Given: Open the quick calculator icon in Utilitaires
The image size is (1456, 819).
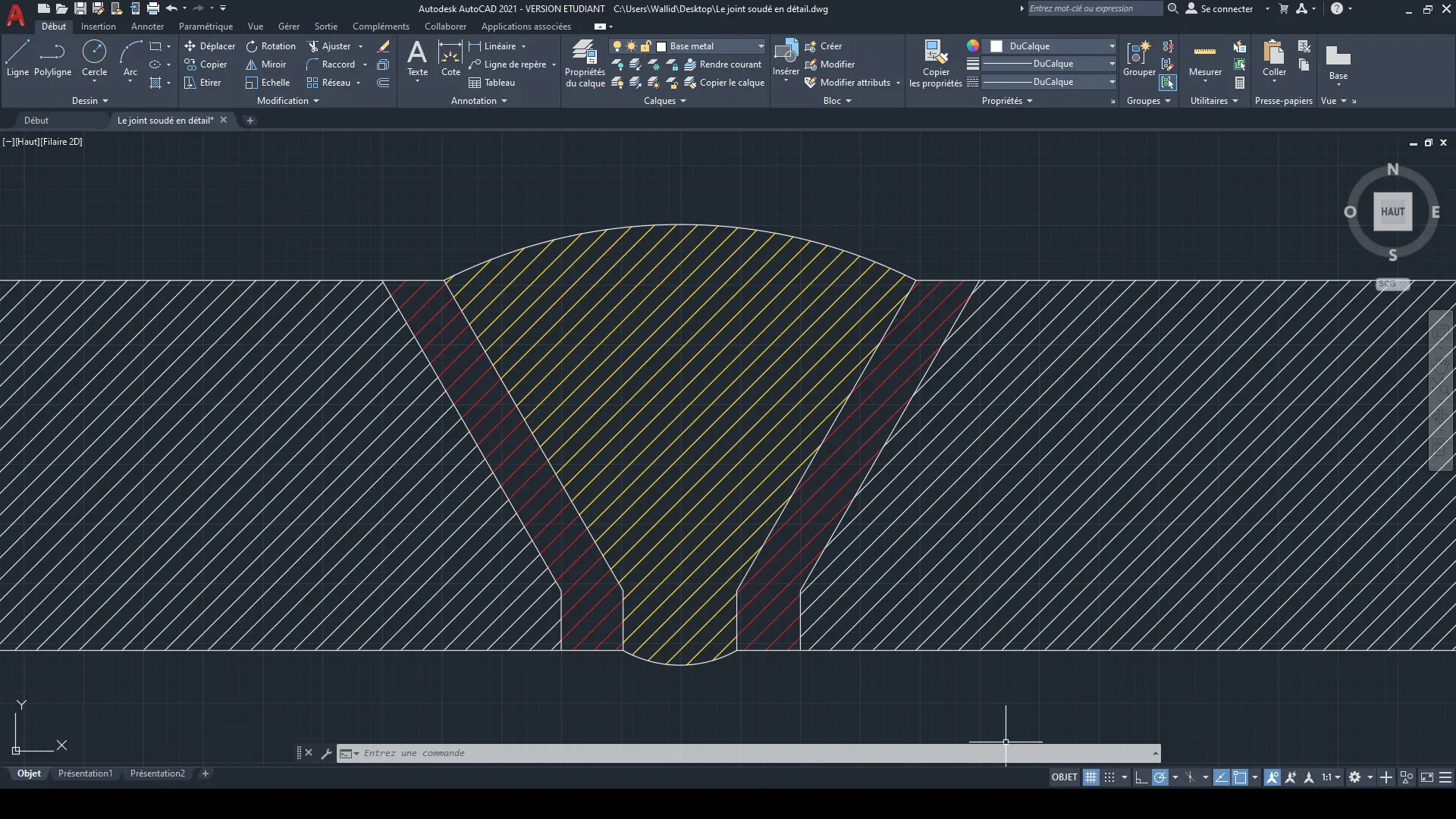Looking at the screenshot, I should click(1240, 83).
